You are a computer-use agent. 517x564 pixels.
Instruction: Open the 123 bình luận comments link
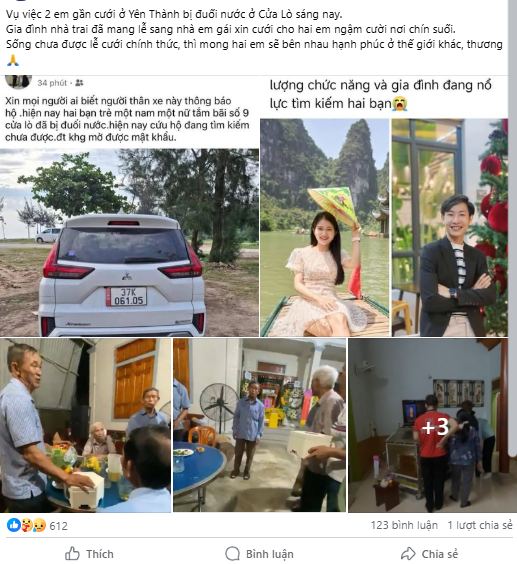click(404, 525)
